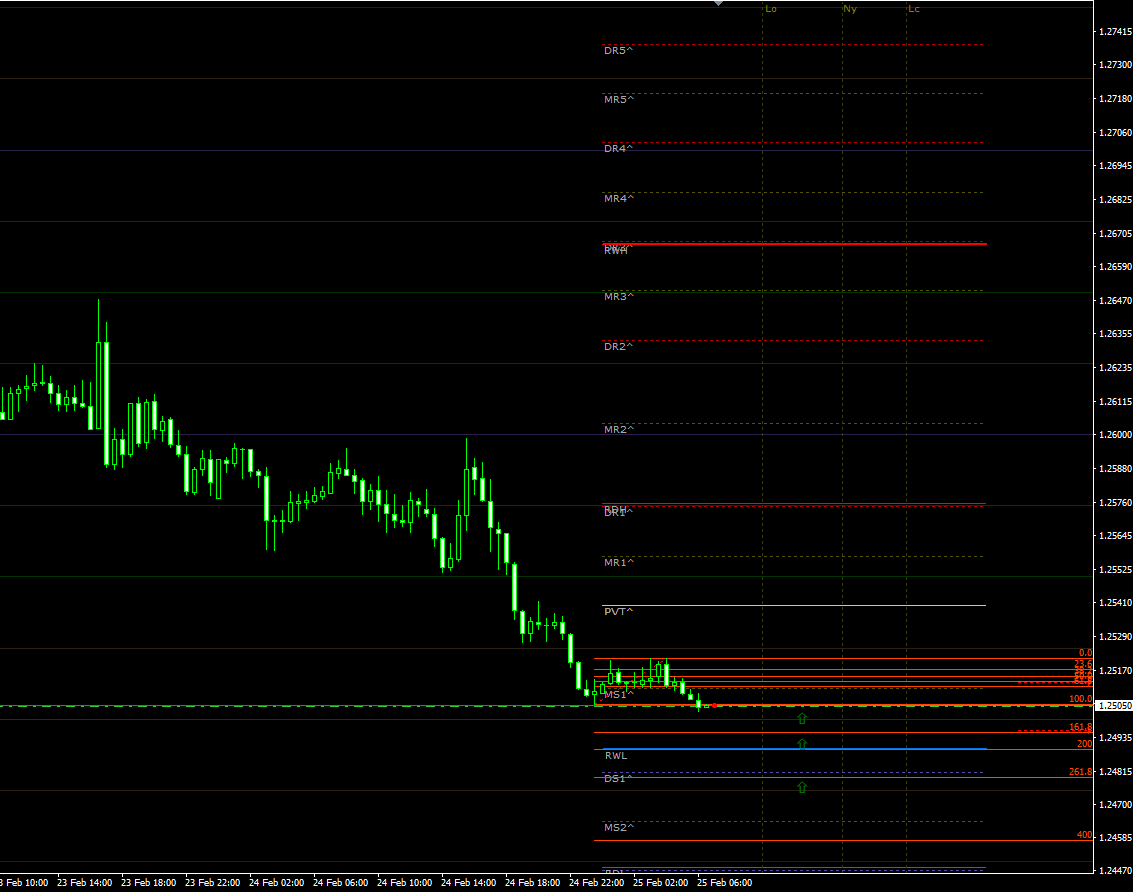The image size is (1133, 892).
Task: Click the PVT pivot level label
Action: (x=618, y=611)
